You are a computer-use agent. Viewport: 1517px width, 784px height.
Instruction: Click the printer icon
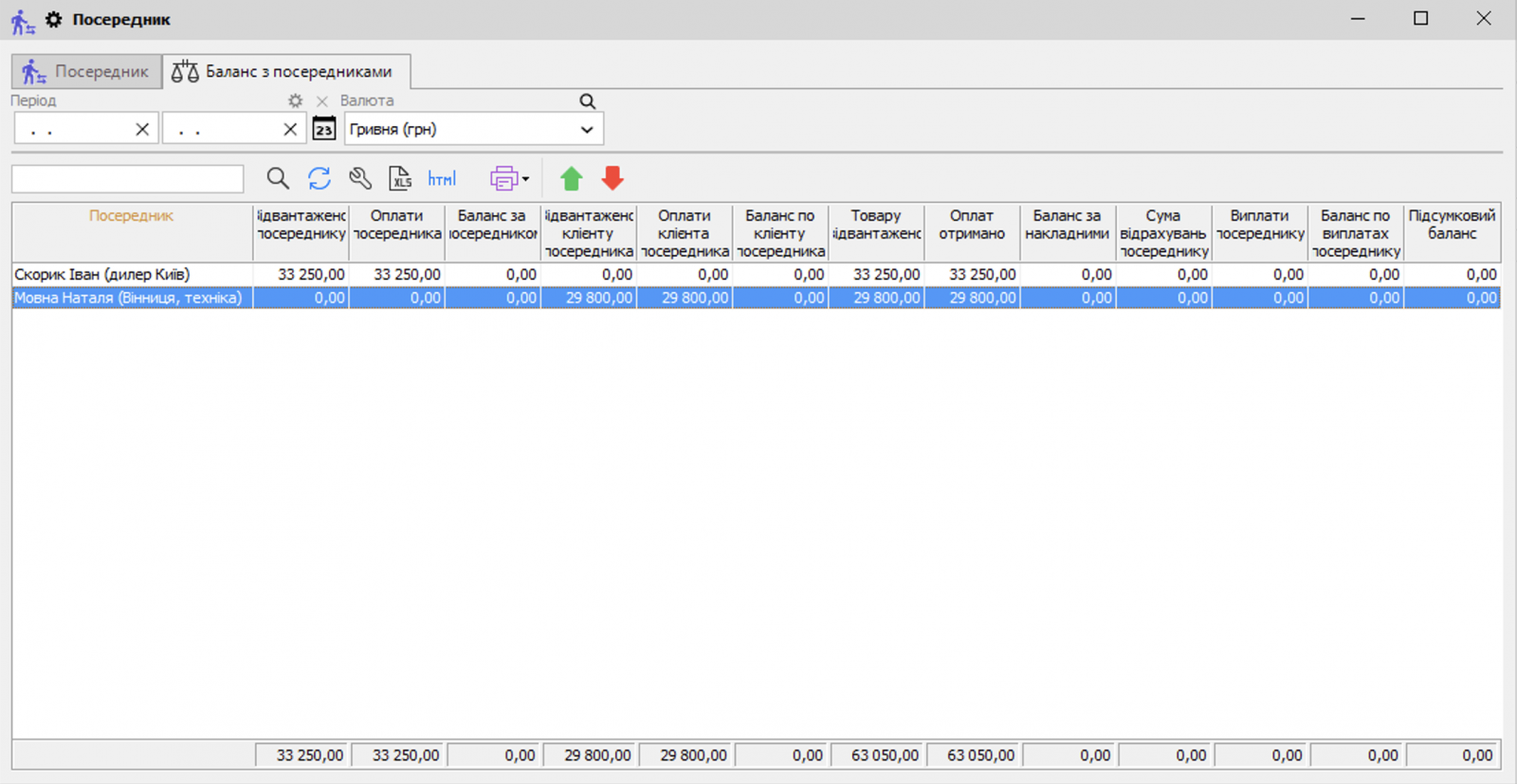pos(503,178)
